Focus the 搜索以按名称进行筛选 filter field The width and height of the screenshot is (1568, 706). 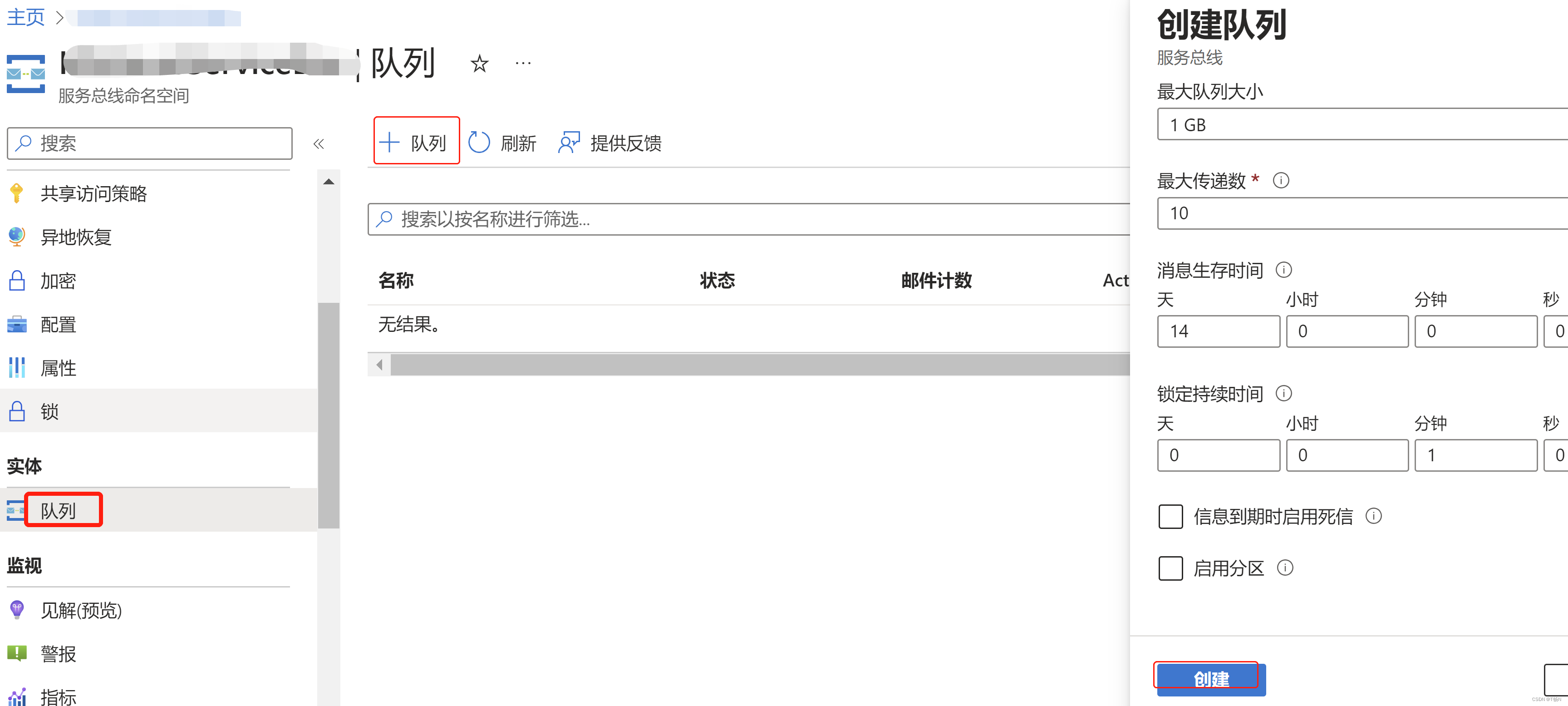tap(749, 219)
